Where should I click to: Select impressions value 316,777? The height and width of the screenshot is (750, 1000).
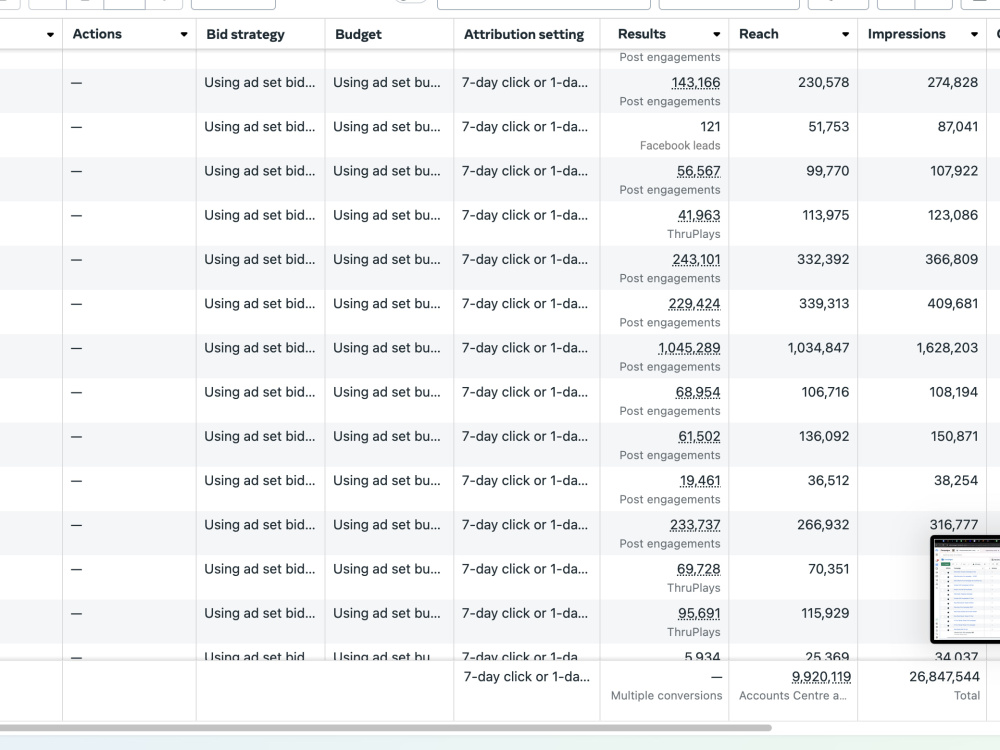[953, 525]
